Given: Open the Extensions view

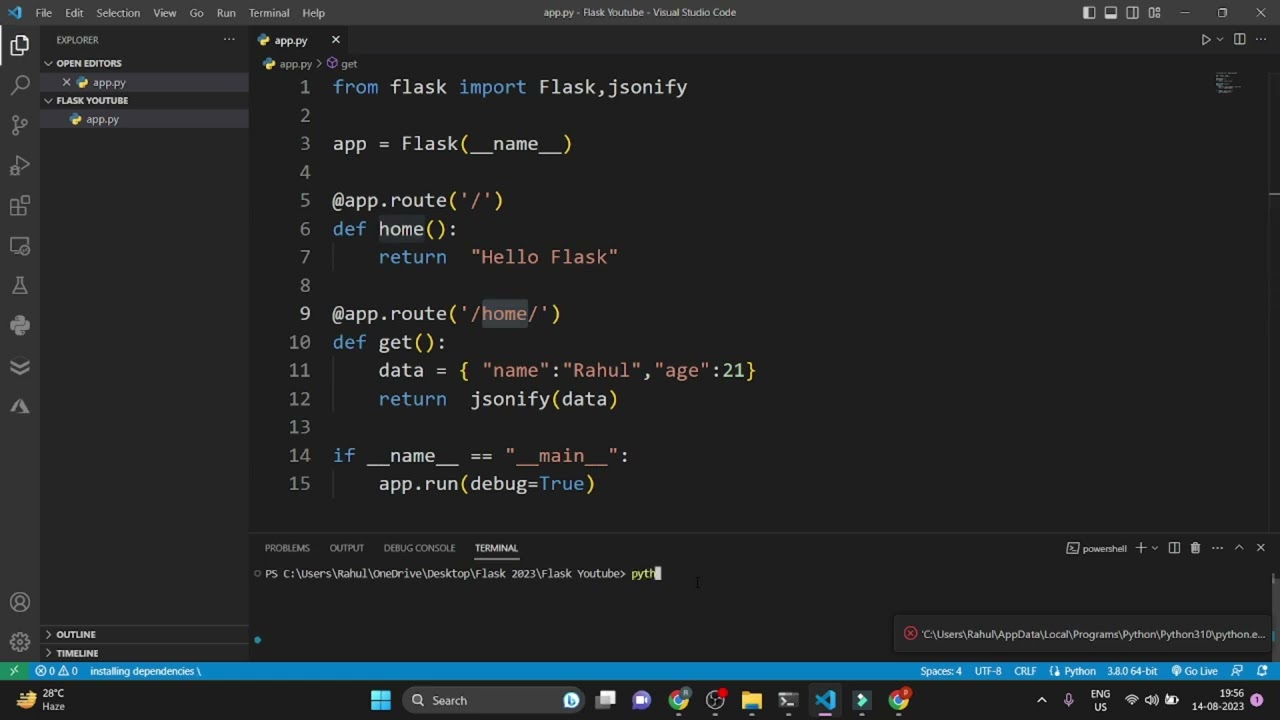Looking at the screenshot, I should point(19,206).
